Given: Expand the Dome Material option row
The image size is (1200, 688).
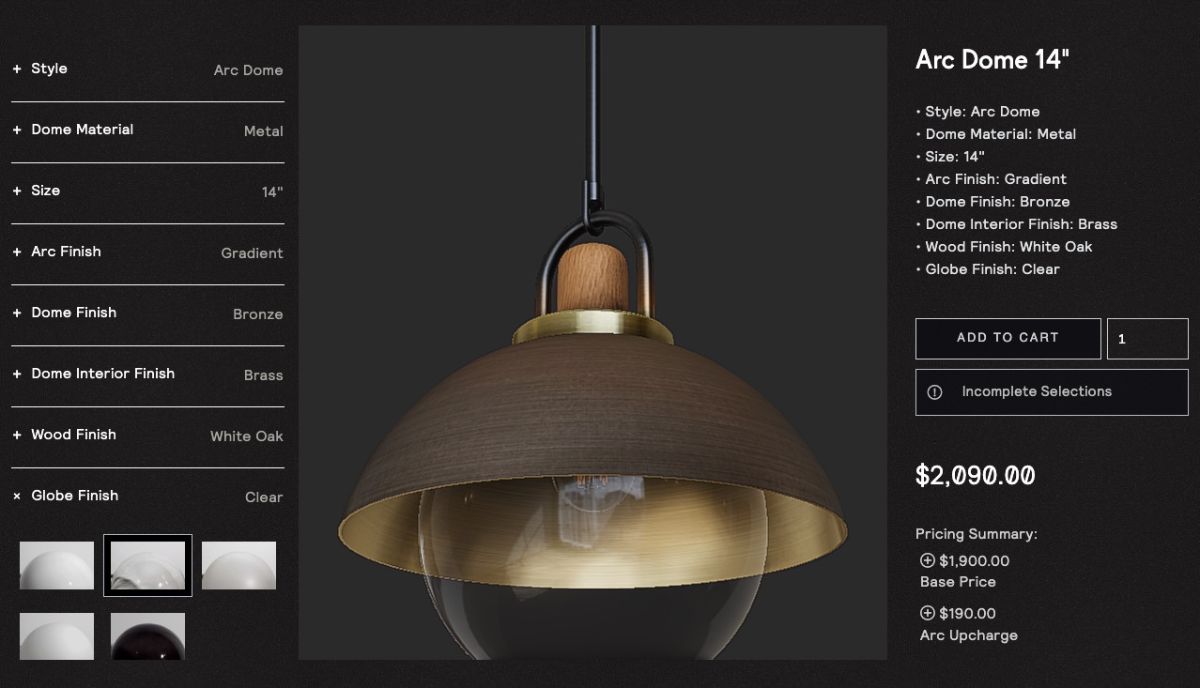Looking at the screenshot, I should (x=147, y=130).
